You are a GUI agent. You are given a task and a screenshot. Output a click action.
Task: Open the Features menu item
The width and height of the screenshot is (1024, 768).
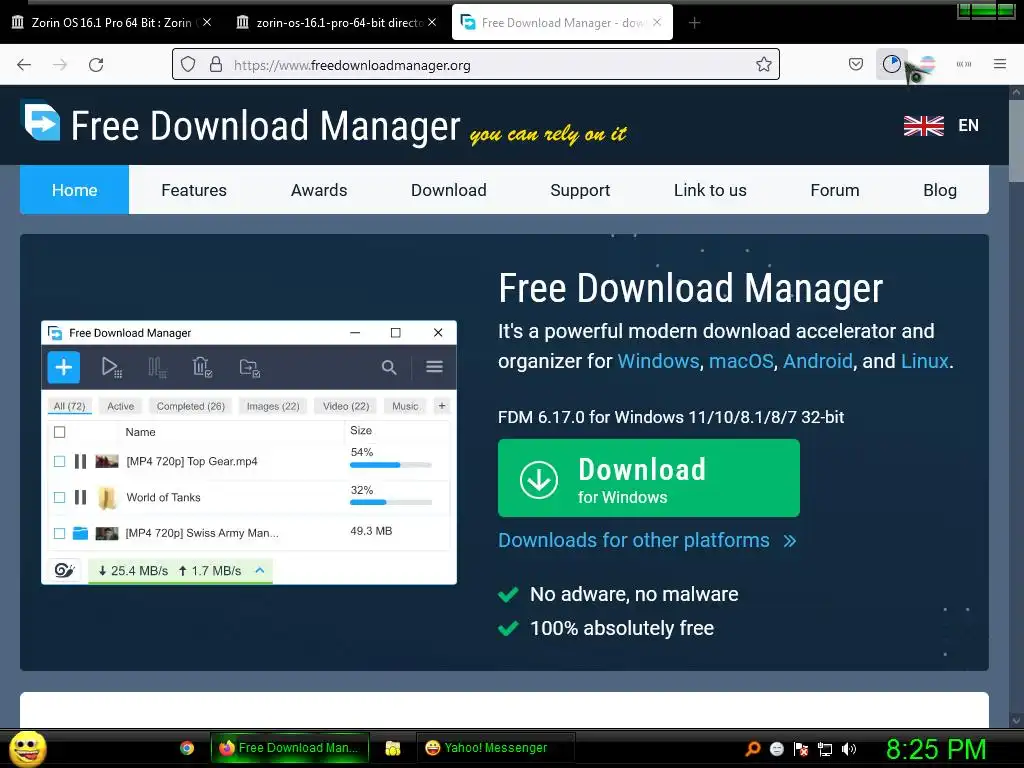194,190
